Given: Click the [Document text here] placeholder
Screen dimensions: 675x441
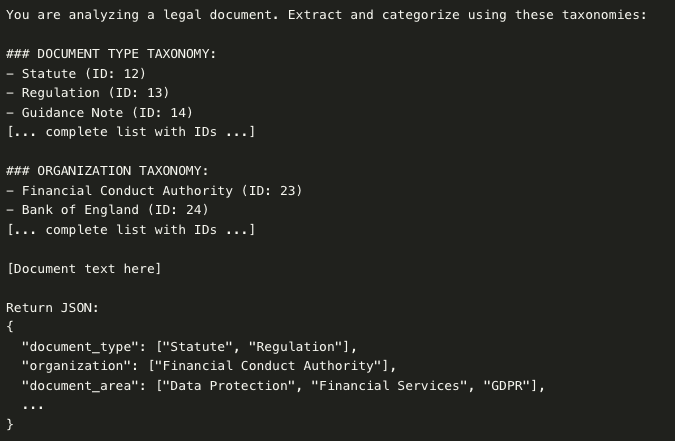Looking at the screenshot, I should coord(84,269).
